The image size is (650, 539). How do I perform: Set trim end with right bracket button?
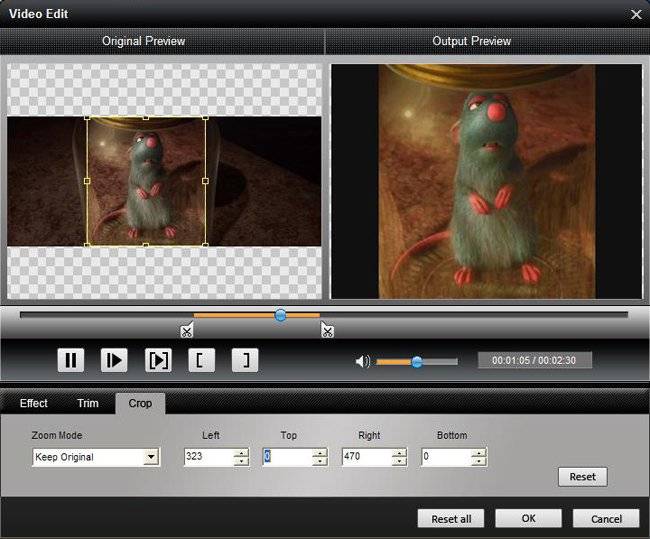point(245,360)
